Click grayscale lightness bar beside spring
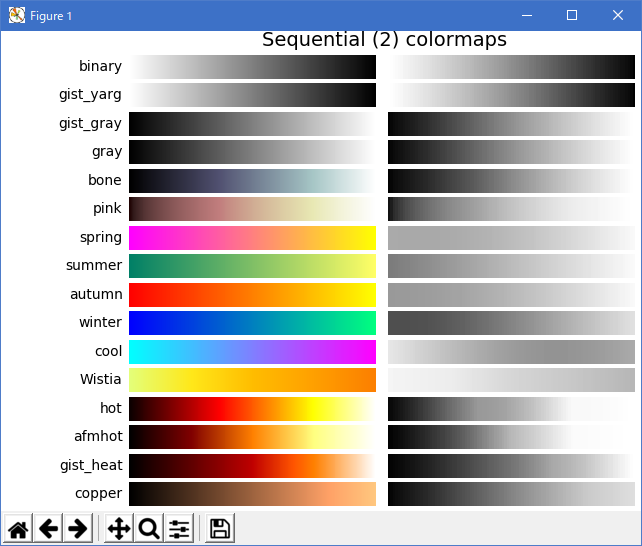642x546 pixels. click(x=511, y=238)
